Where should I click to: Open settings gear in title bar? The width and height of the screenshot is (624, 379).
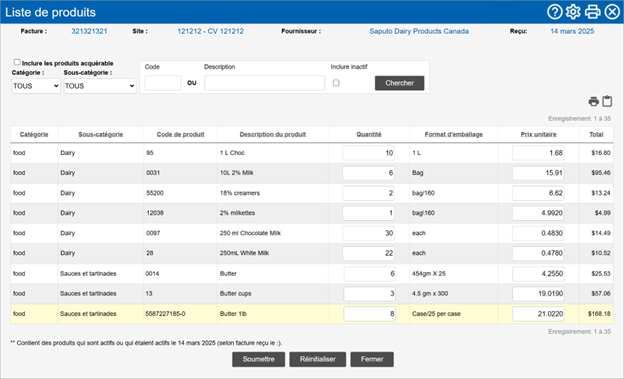(x=573, y=12)
